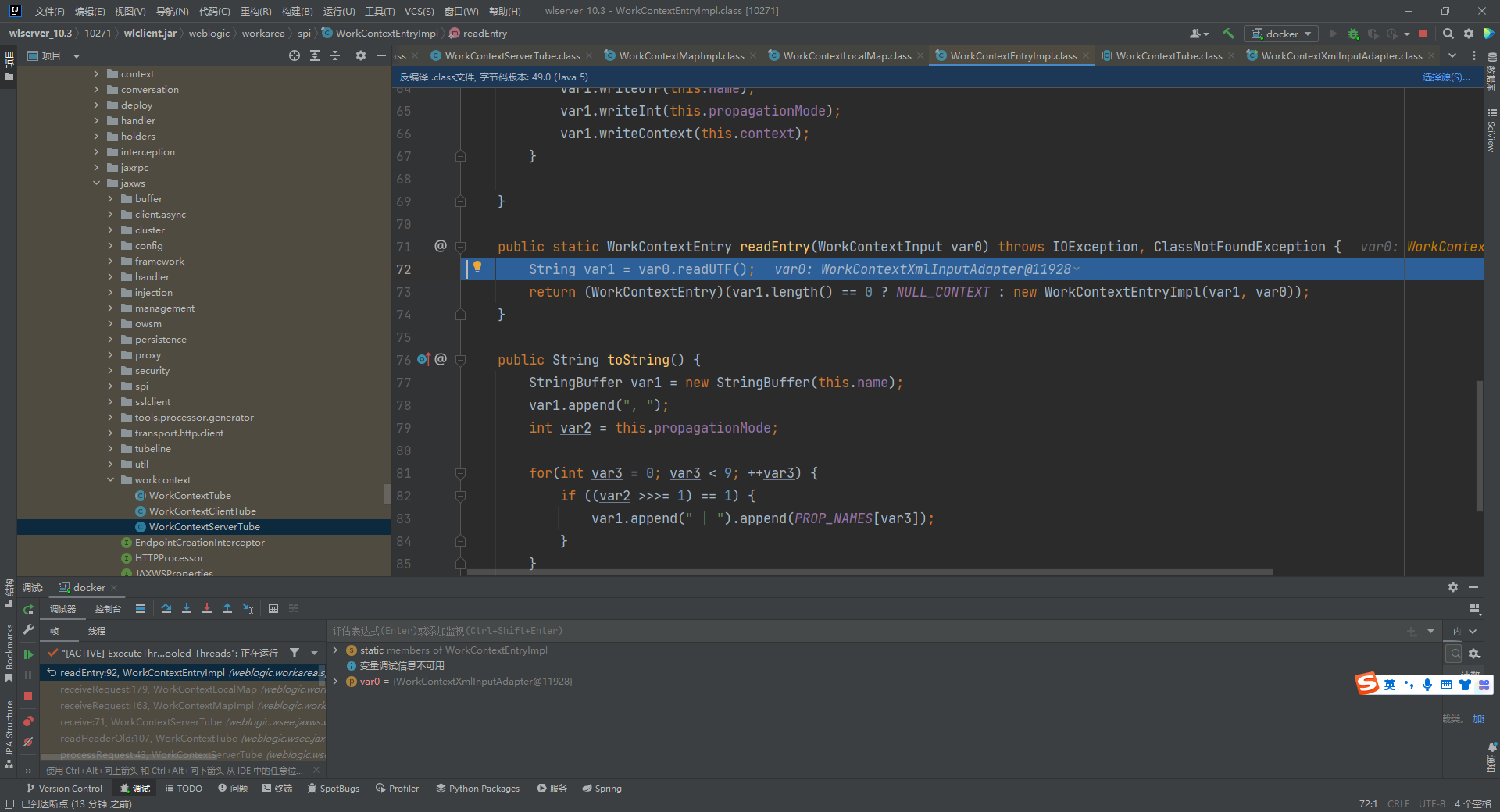
Task: Expand the var0 variable node
Action: (x=336, y=681)
